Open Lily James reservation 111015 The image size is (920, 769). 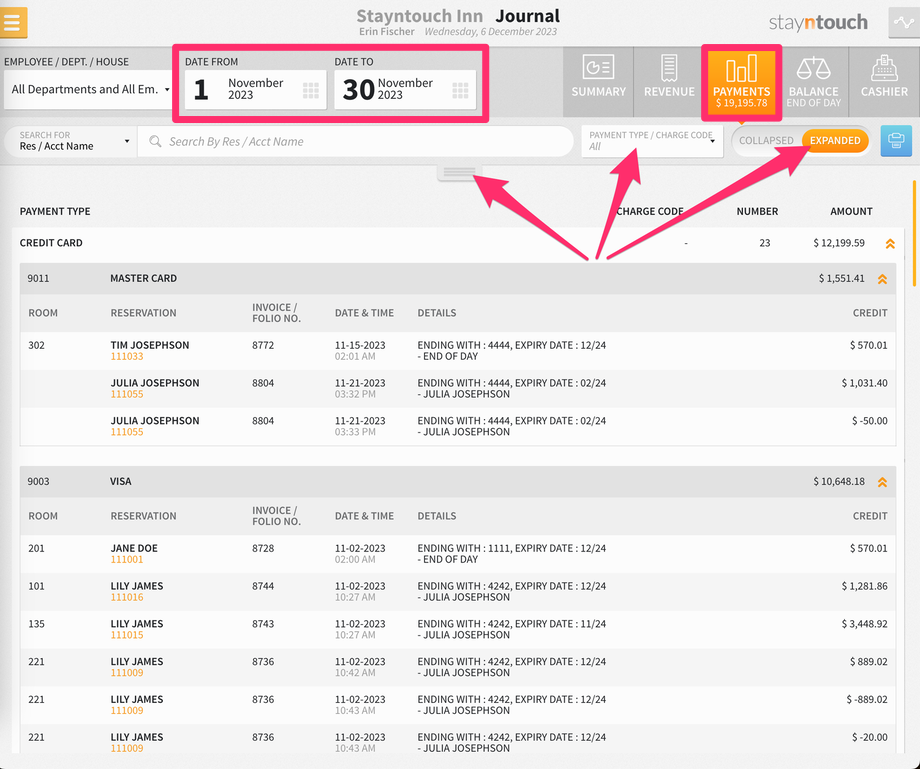tap(127, 635)
